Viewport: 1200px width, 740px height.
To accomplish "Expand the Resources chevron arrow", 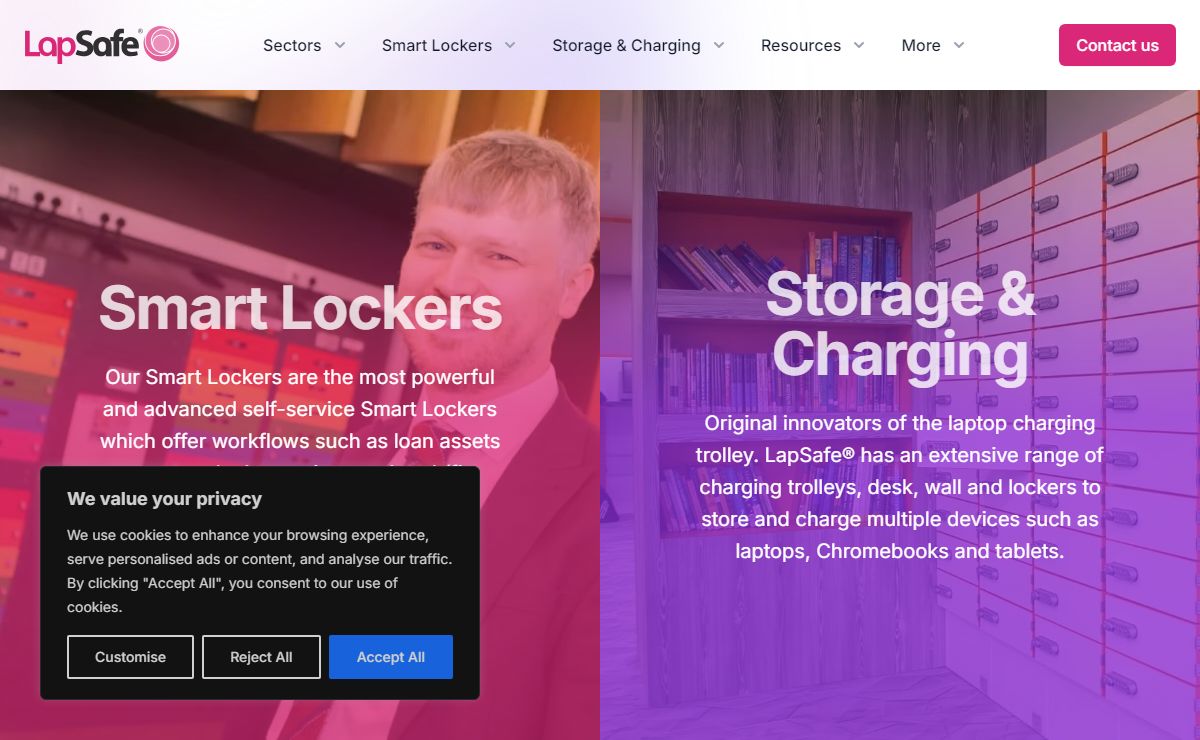I will (859, 45).
